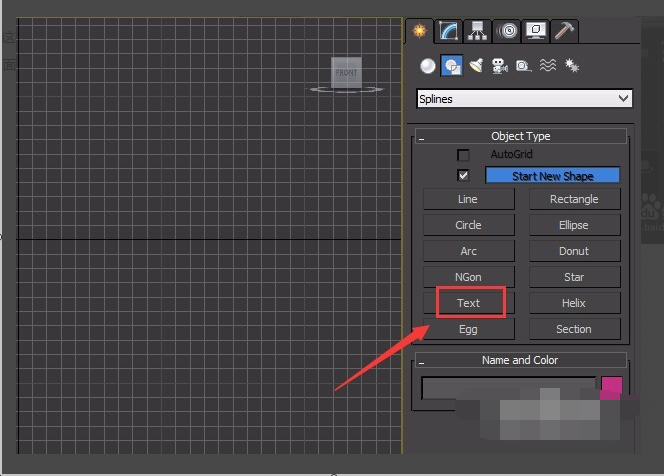664x476 pixels.
Task: Choose the Star spline button
Action: click(575, 277)
